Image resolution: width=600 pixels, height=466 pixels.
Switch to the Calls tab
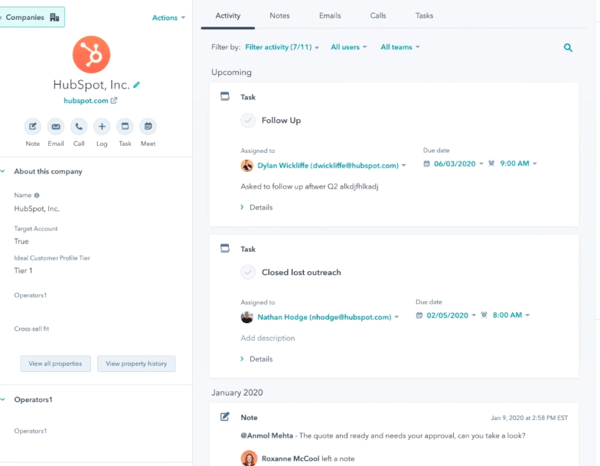pos(378,16)
